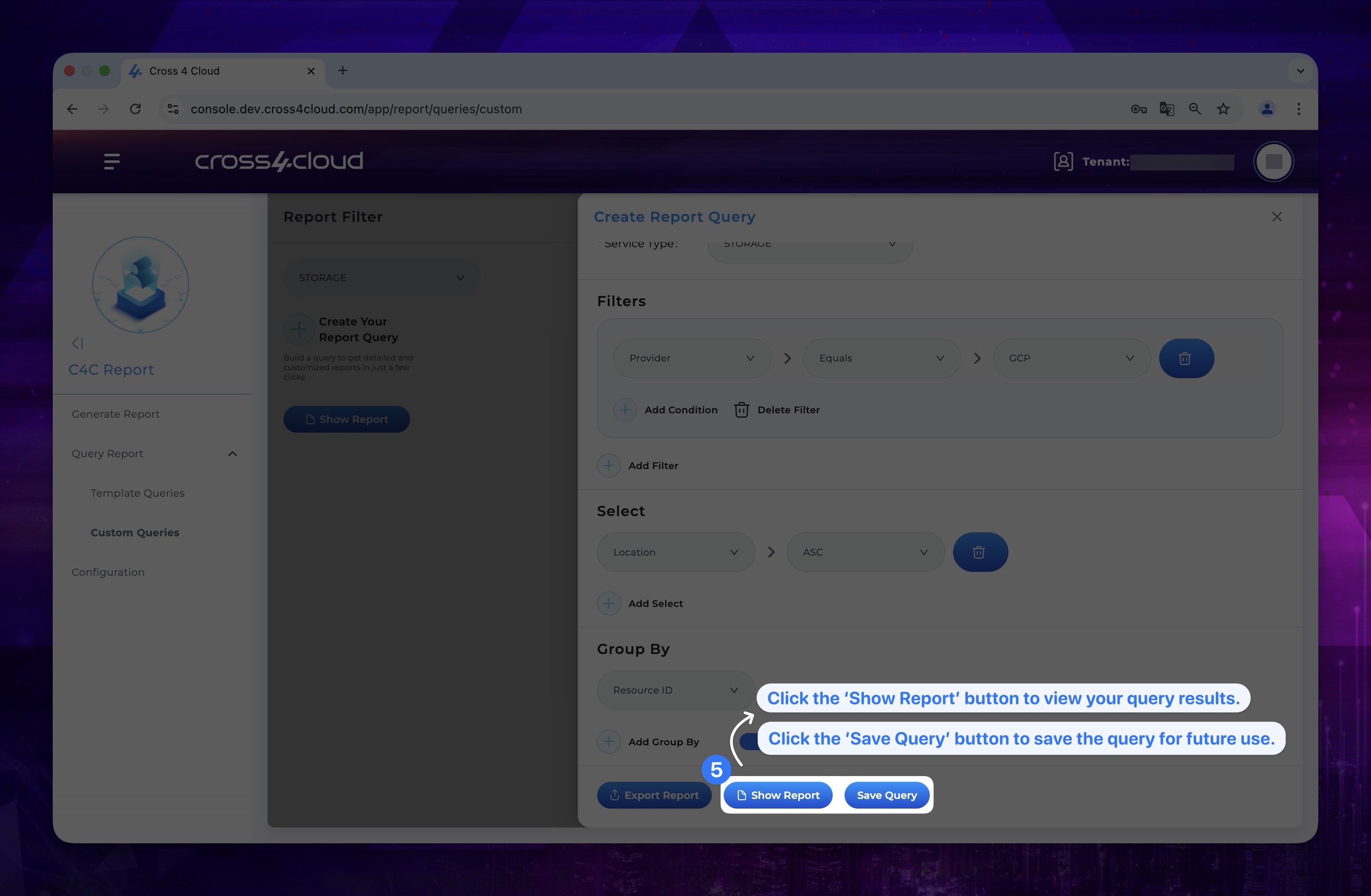The height and width of the screenshot is (896, 1371).
Task: Close the Create Report Query panel
Action: (x=1277, y=217)
